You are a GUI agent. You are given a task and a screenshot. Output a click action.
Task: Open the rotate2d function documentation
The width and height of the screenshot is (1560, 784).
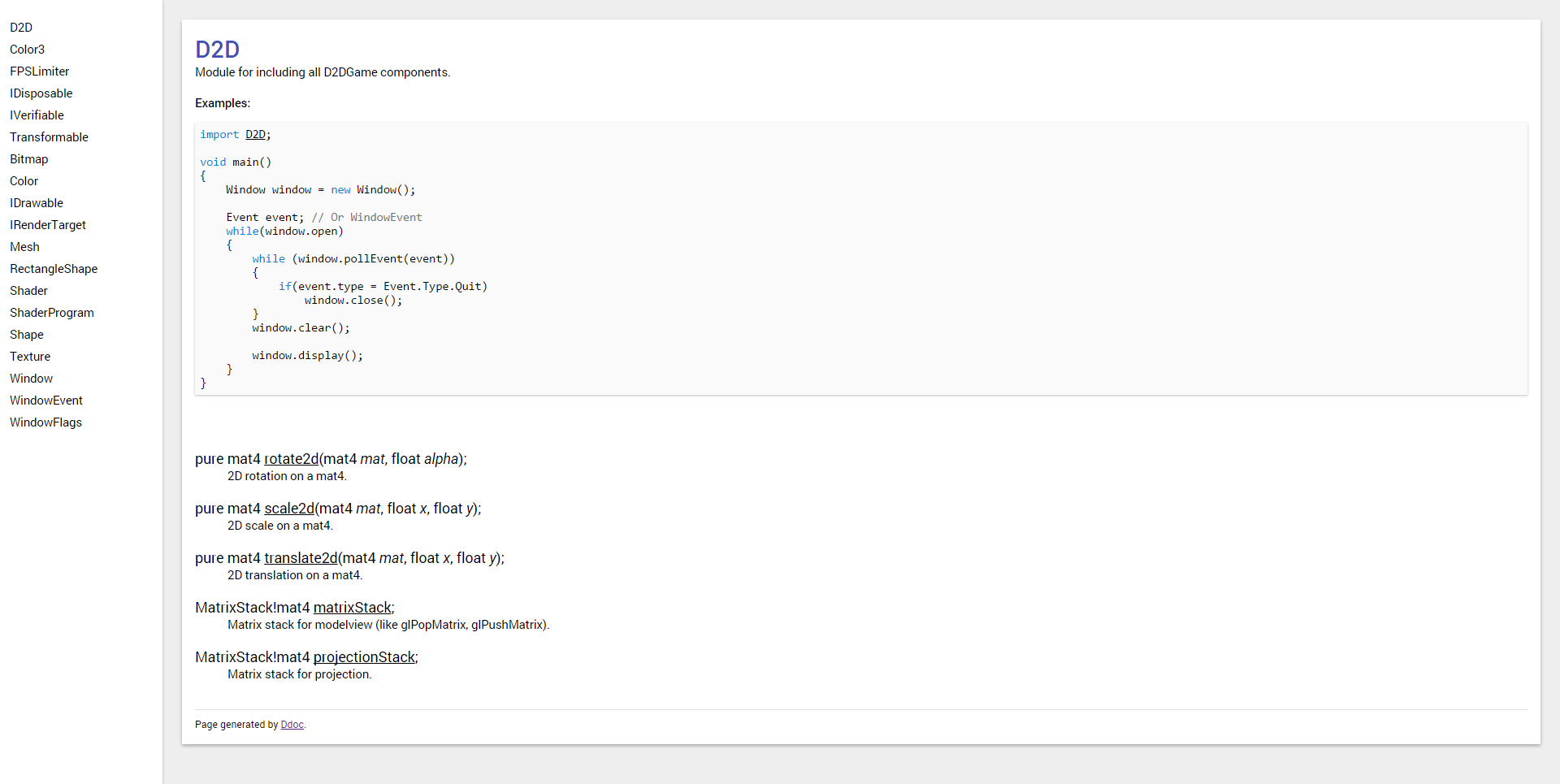(x=292, y=459)
